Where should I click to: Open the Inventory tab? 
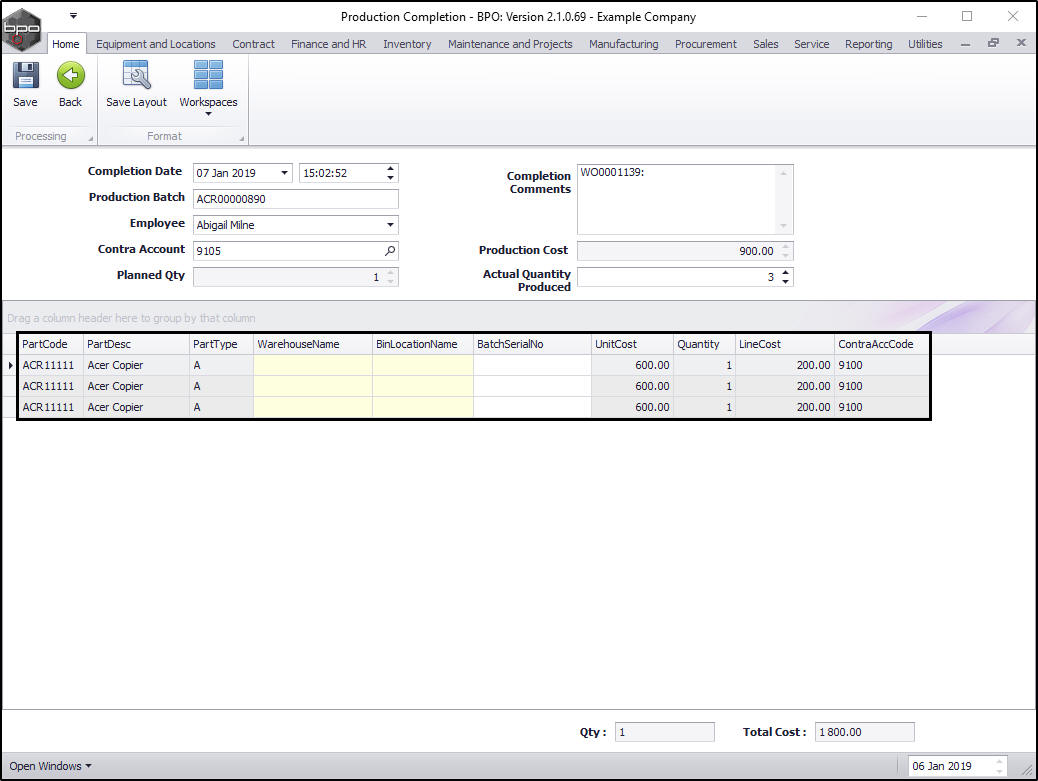[407, 44]
